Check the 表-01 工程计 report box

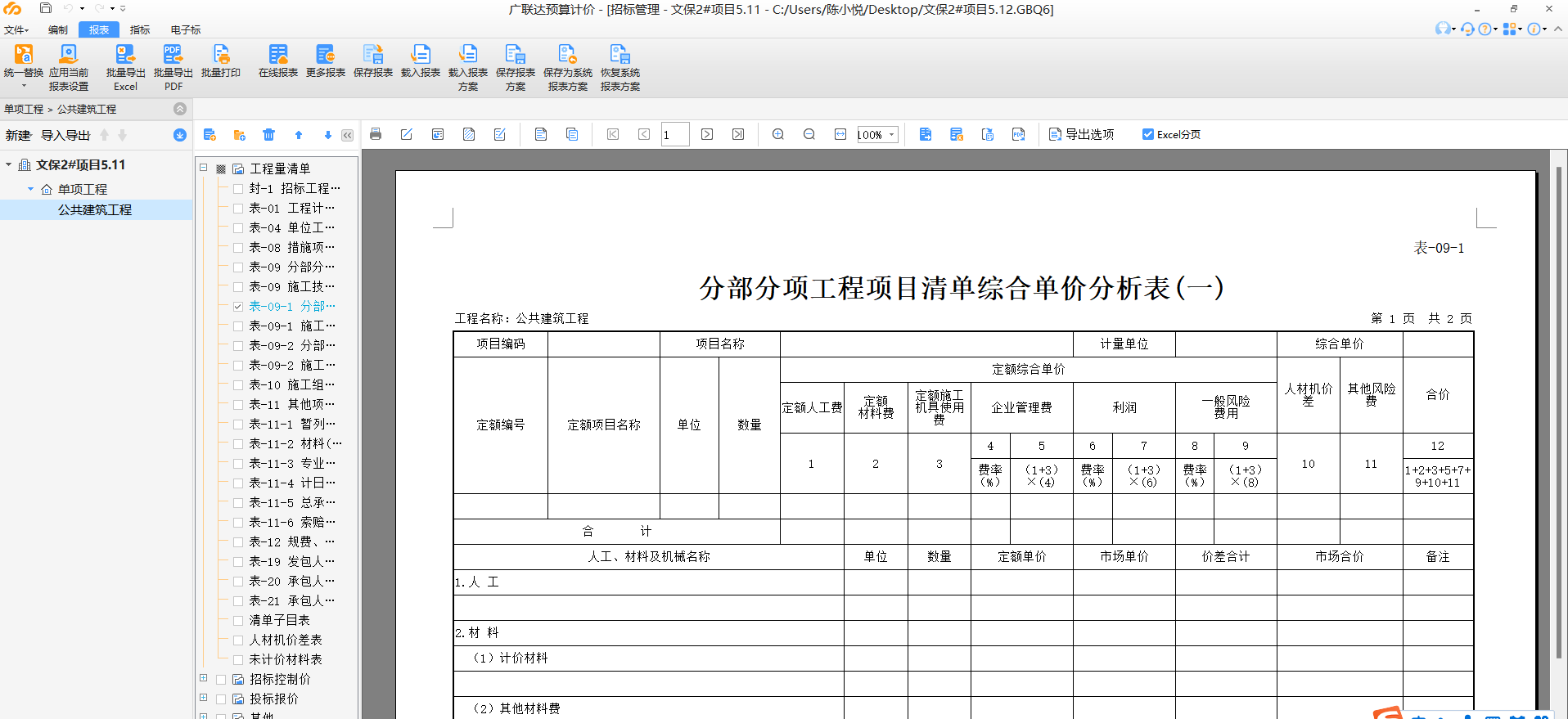(238, 208)
